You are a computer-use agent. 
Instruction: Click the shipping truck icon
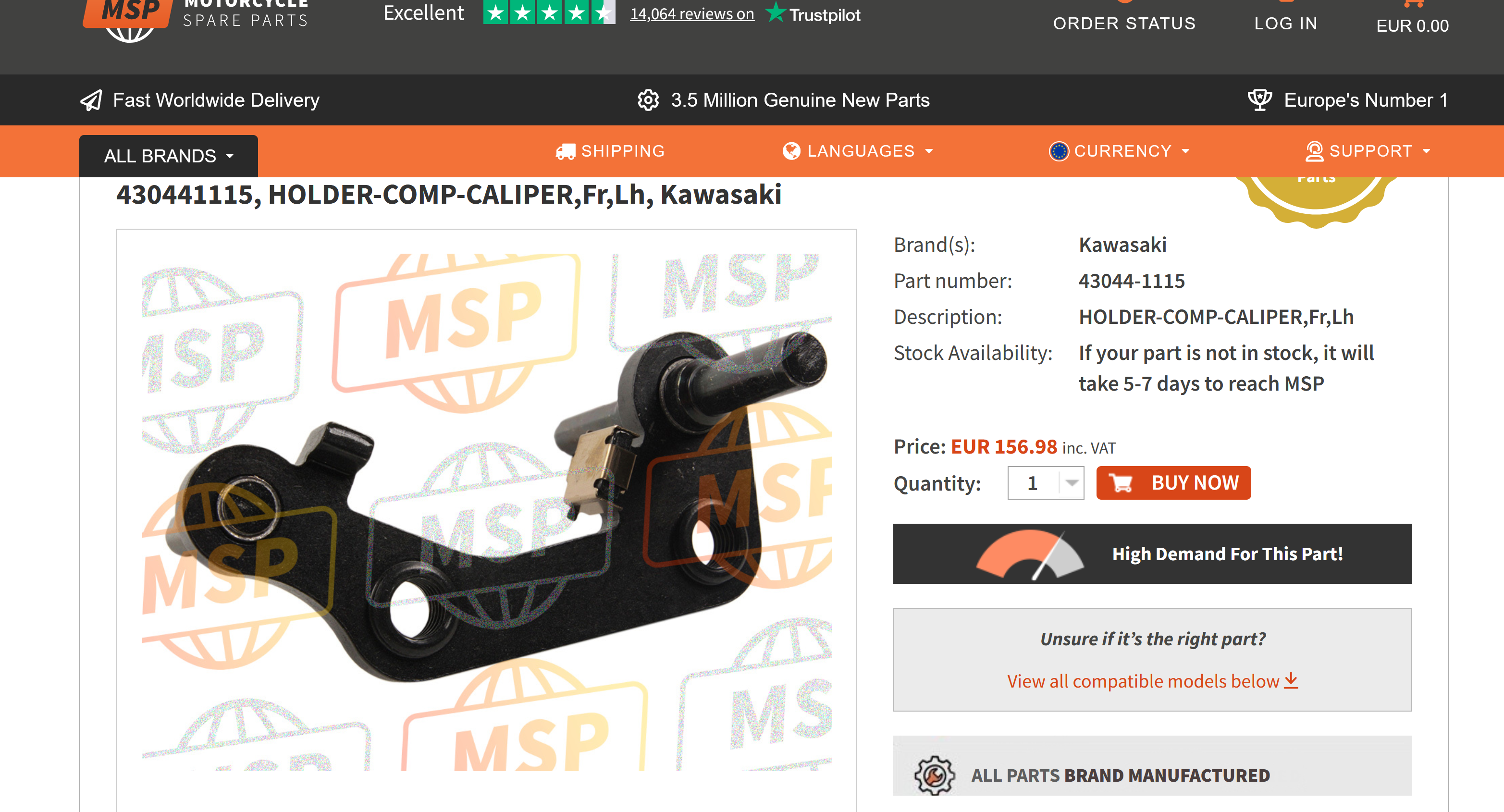565,152
